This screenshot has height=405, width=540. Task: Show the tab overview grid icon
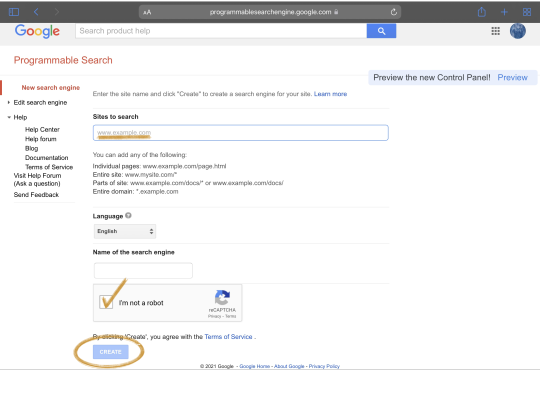click(527, 12)
